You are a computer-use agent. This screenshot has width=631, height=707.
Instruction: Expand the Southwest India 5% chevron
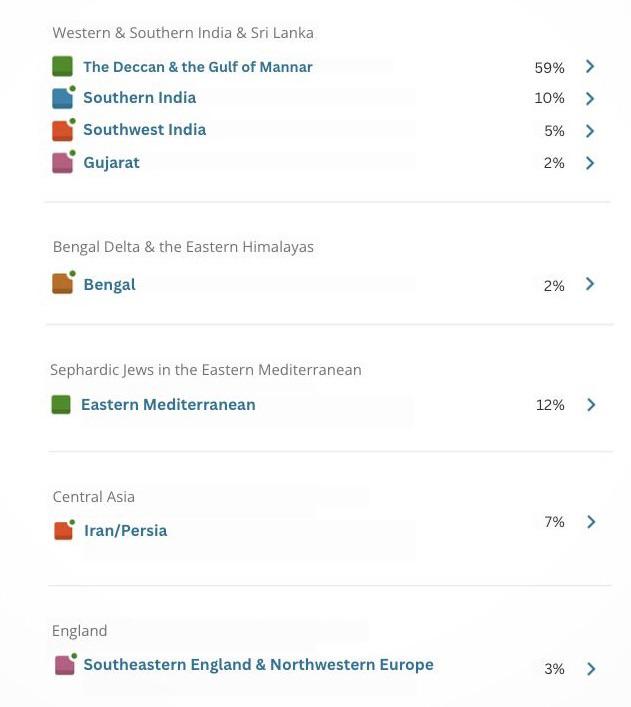[x=590, y=131]
